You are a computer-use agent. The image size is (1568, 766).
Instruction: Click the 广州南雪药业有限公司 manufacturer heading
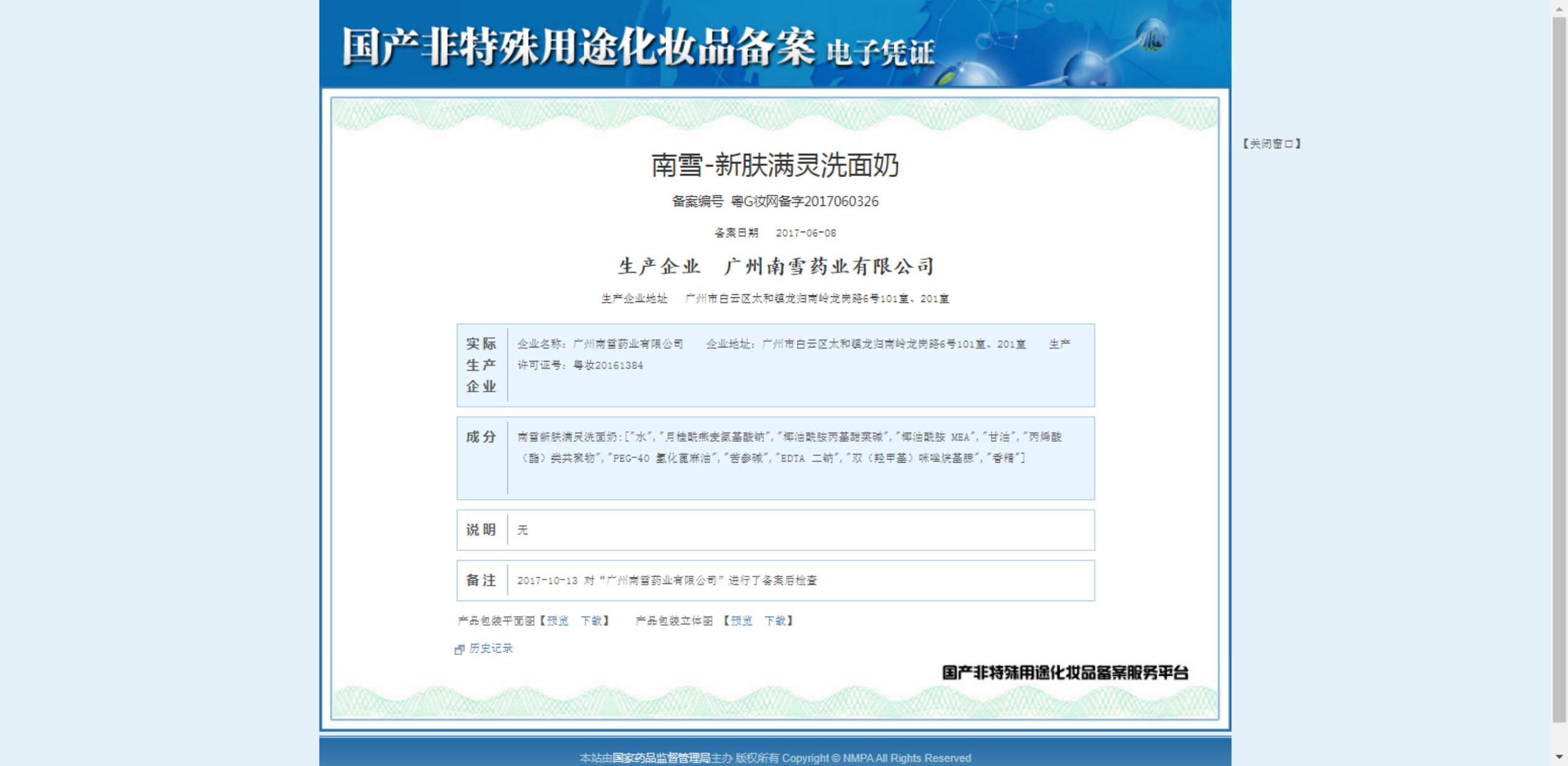(829, 267)
